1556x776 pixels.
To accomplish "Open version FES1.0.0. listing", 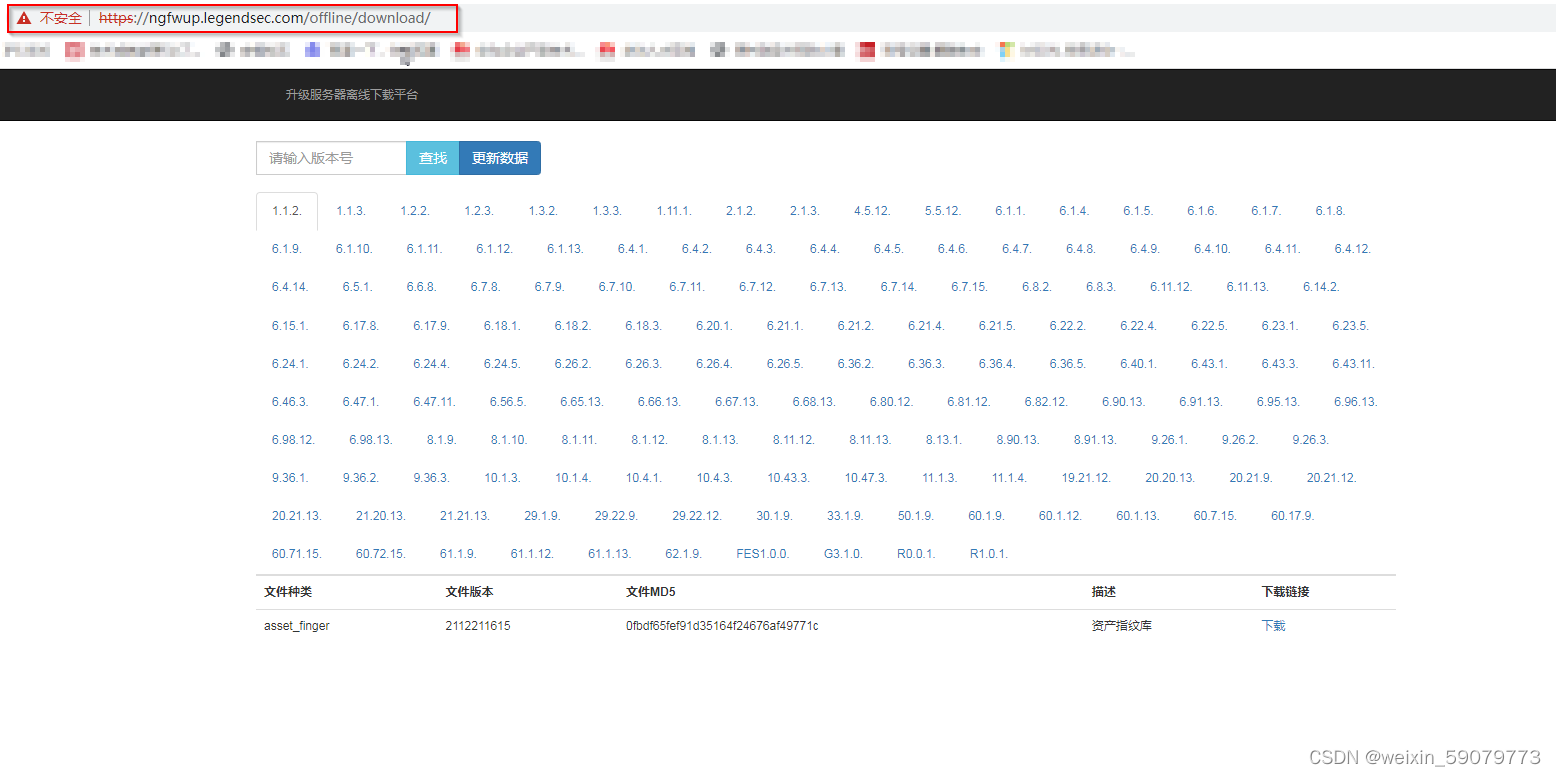I will tap(762, 553).
